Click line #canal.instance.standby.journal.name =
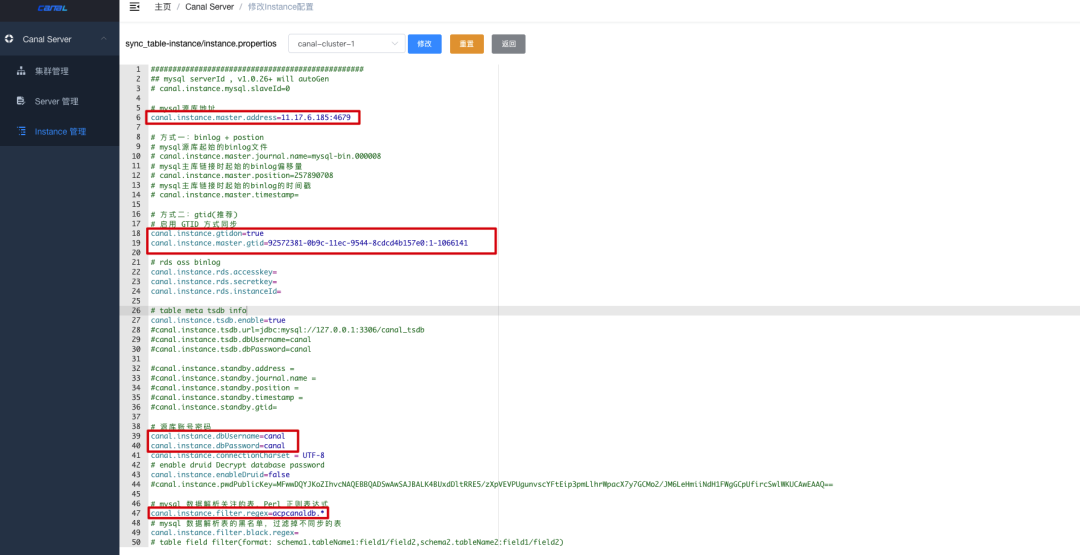This screenshot has height=555, width=1080. [x=233, y=378]
